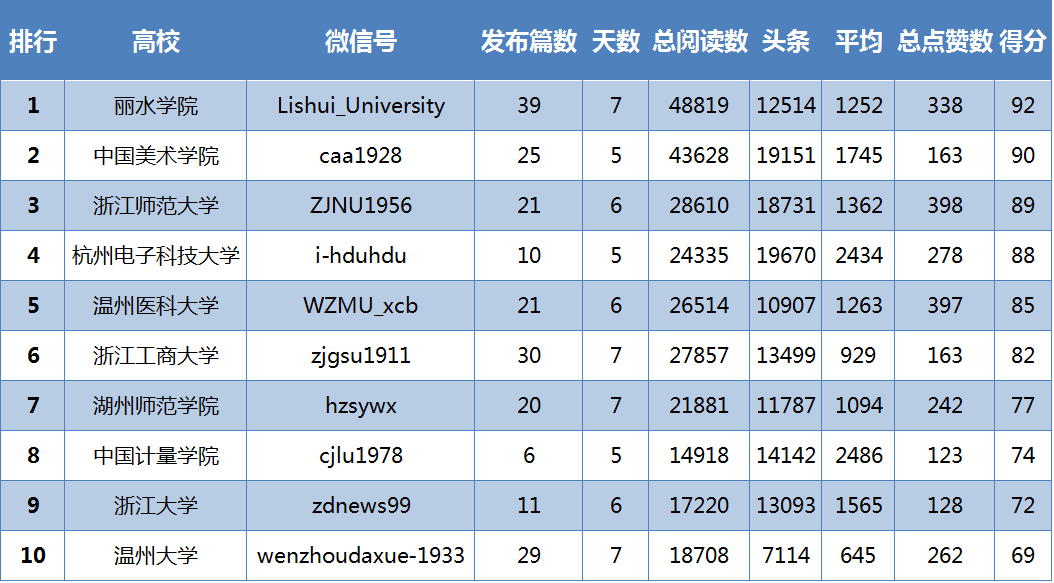The image size is (1054, 583).
Task: Click total reads value 26514
Action: click(x=699, y=305)
